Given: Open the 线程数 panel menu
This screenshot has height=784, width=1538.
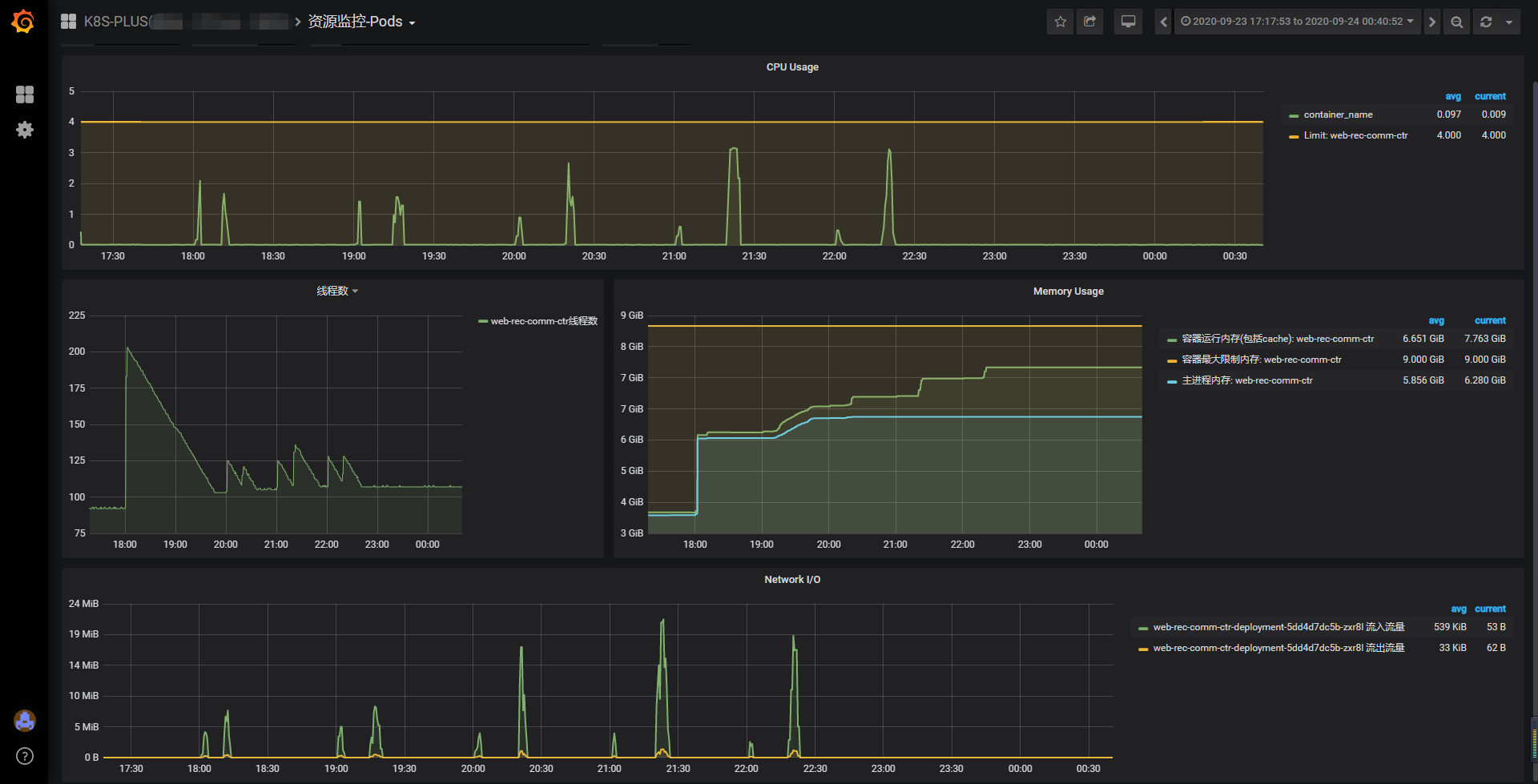Looking at the screenshot, I should [x=336, y=291].
